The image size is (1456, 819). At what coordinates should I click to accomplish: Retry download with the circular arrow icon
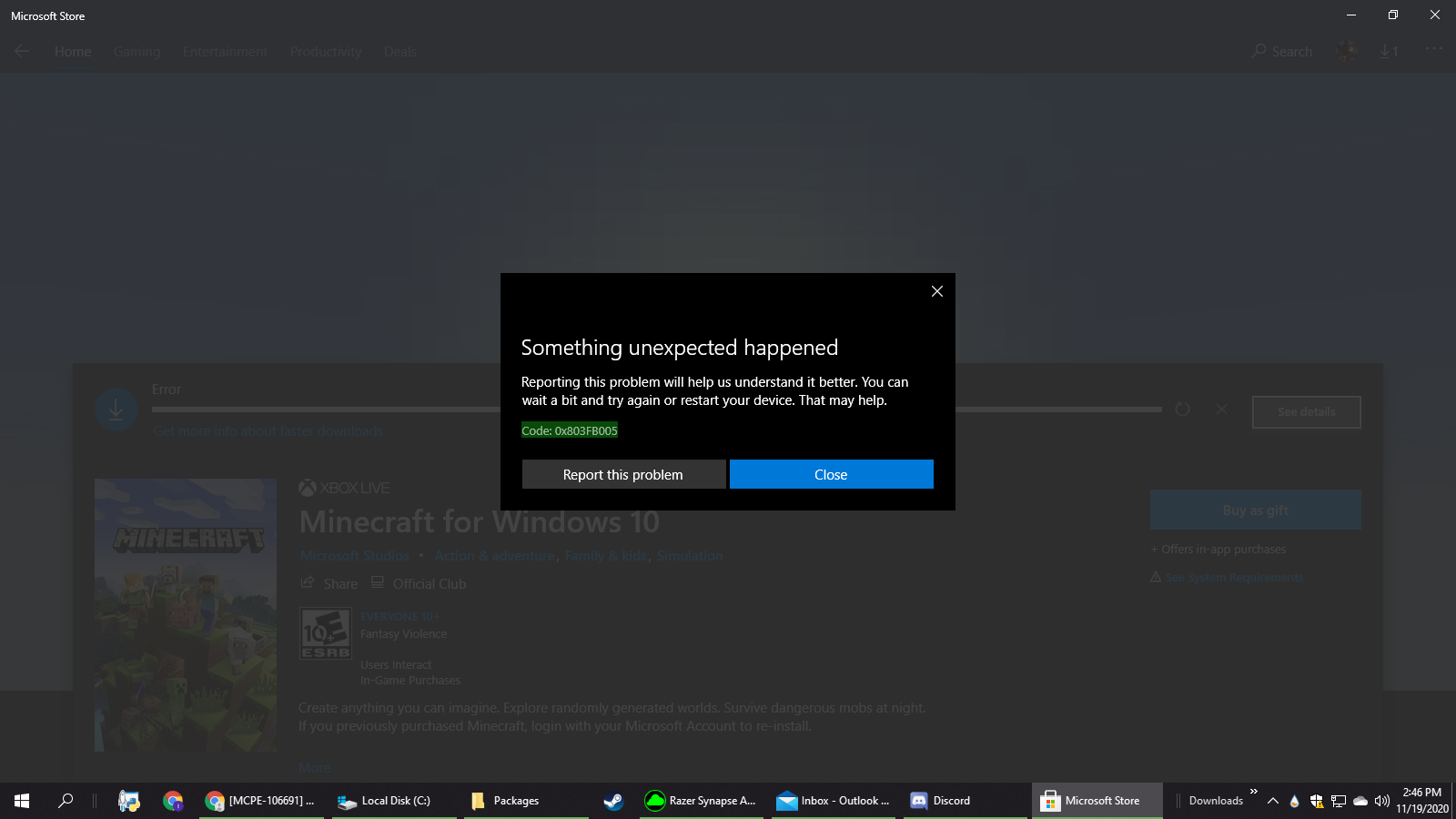(1182, 409)
